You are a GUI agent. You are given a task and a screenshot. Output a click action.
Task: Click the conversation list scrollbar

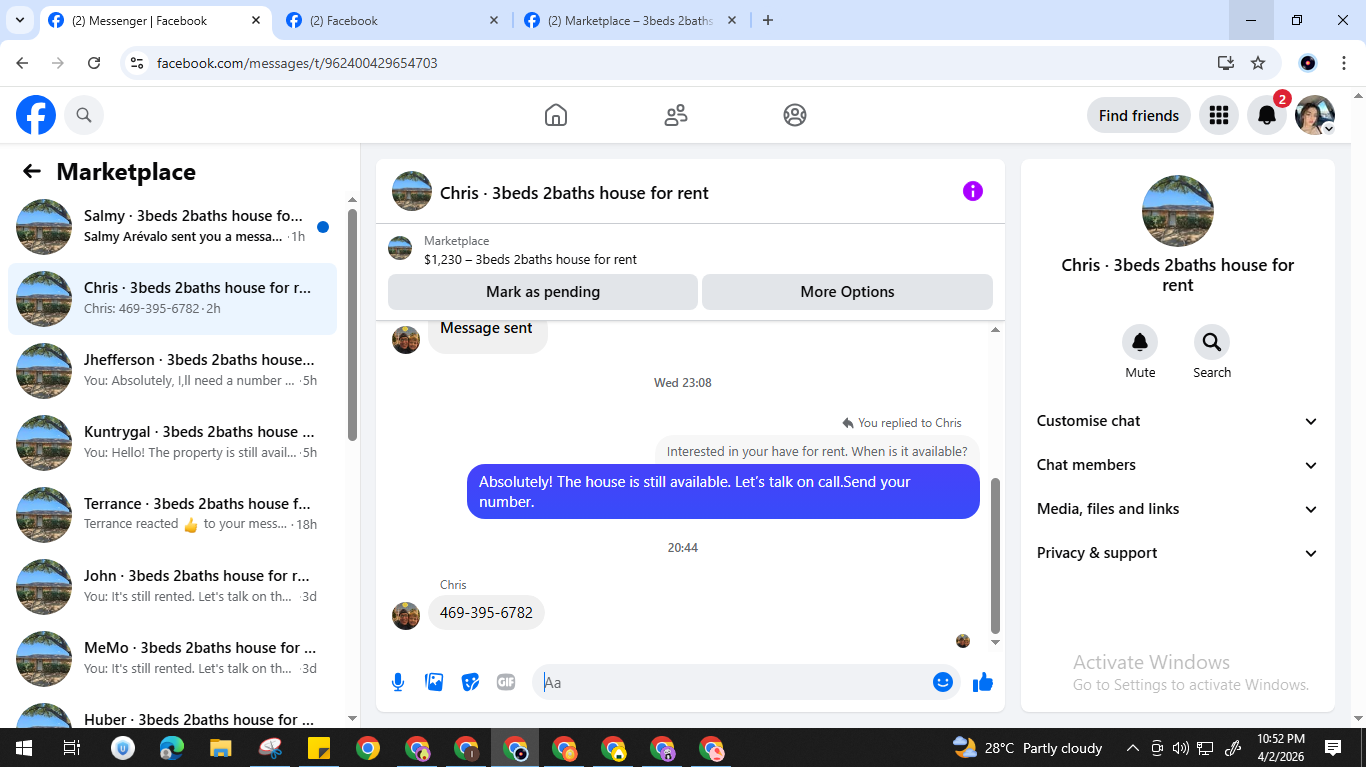[352, 325]
